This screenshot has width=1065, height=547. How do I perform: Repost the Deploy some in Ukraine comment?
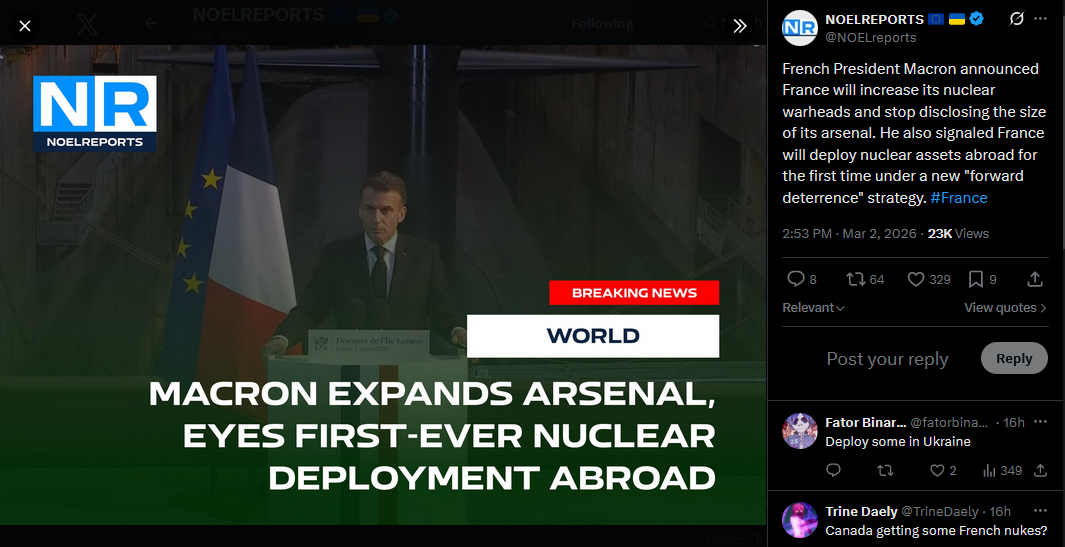pyautogui.click(x=885, y=470)
